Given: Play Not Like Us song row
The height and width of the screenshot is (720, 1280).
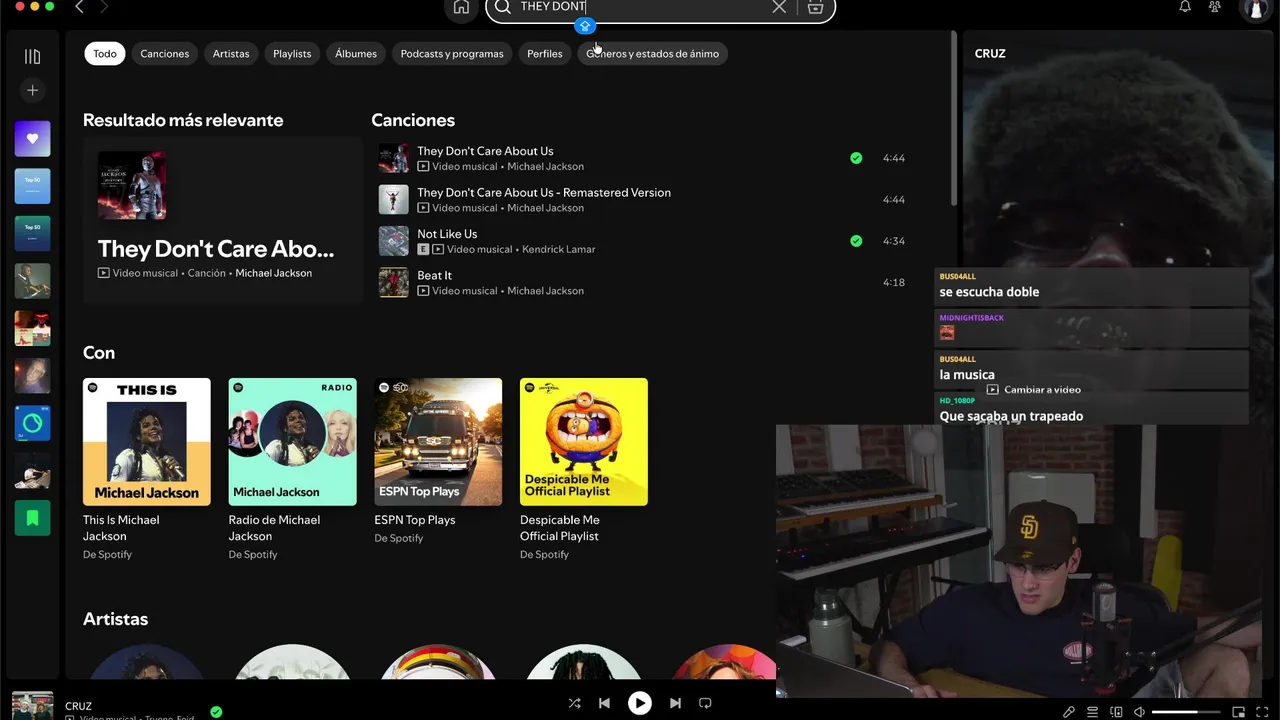Looking at the screenshot, I should [x=642, y=241].
